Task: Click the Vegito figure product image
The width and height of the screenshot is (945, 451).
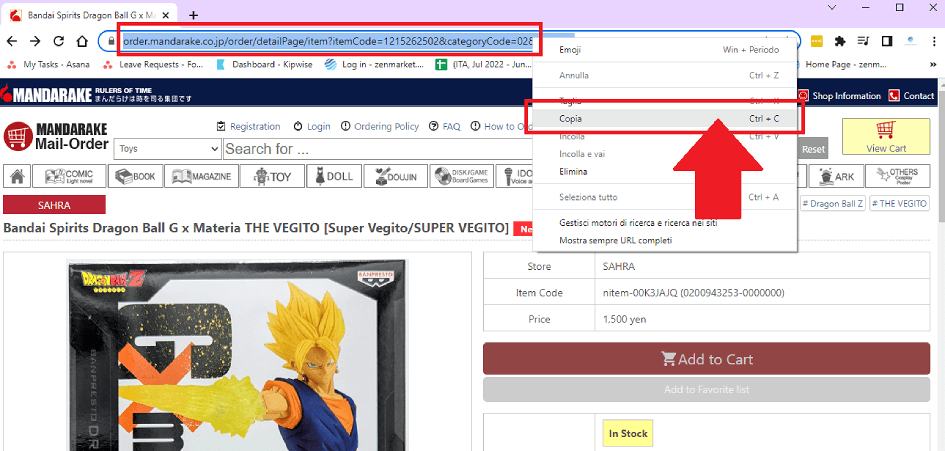Action: (x=237, y=355)
